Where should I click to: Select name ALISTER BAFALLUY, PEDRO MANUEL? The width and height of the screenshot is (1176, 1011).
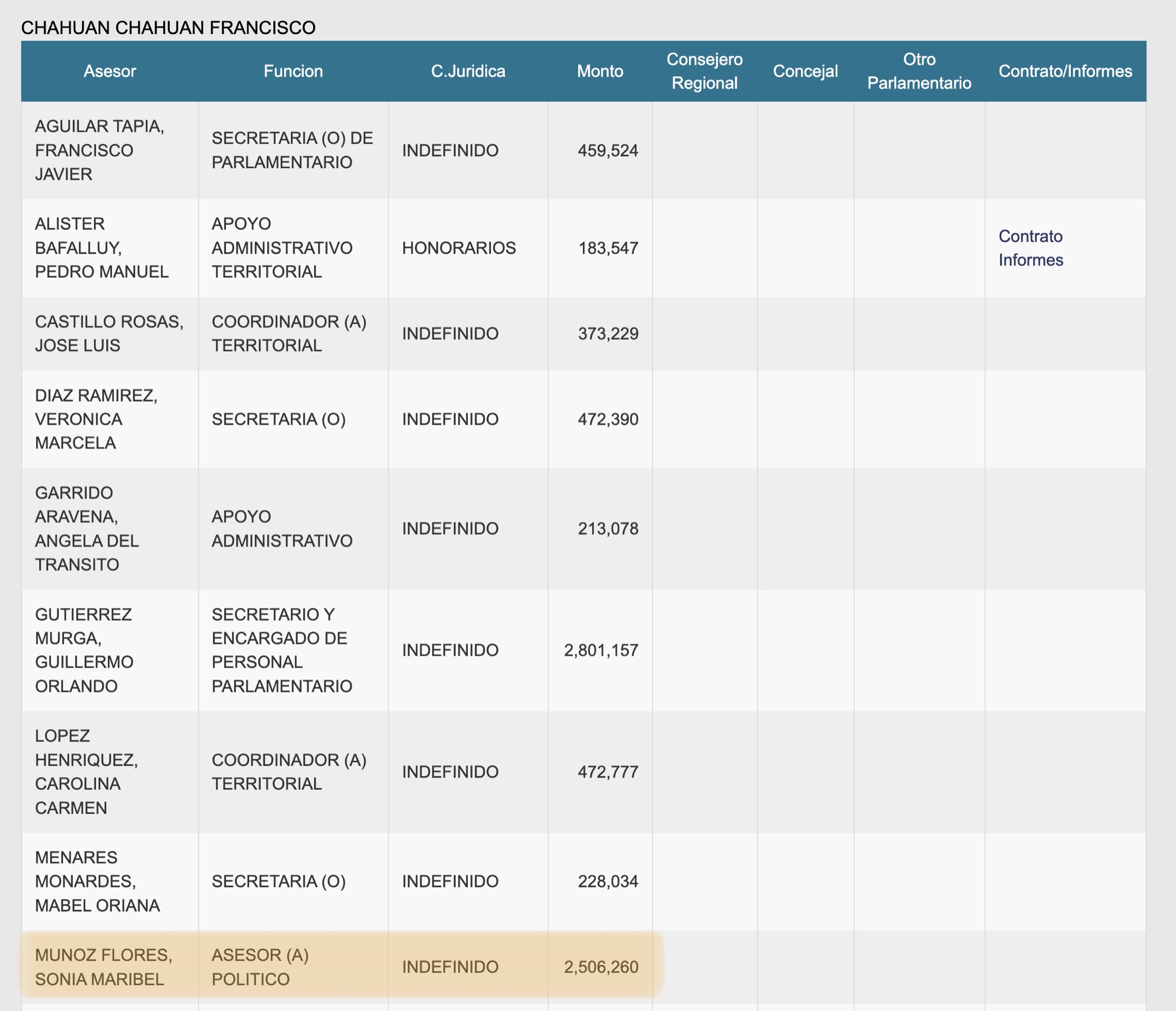coord(102,248)
